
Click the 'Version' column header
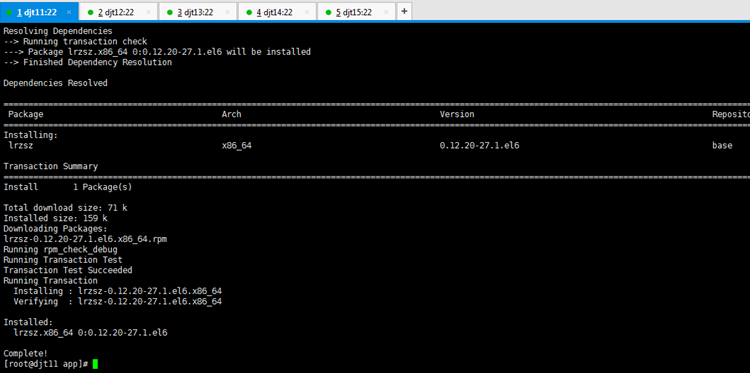457,114
